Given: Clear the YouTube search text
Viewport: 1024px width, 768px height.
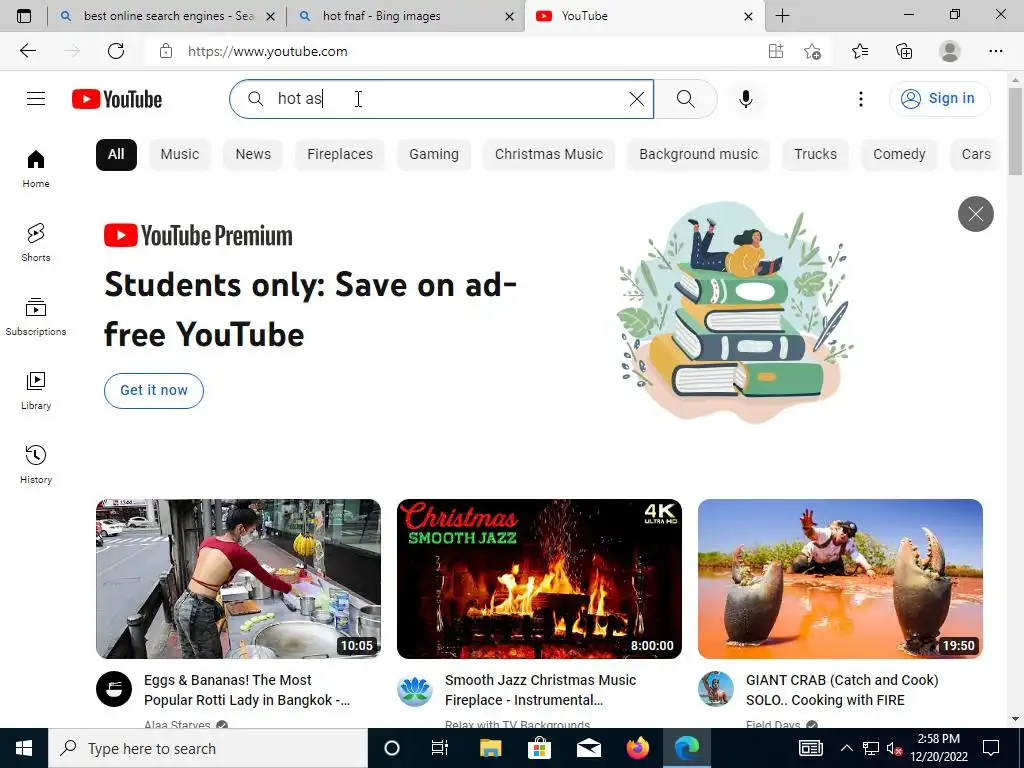Looking at the screenshot, I should [637, 99].
